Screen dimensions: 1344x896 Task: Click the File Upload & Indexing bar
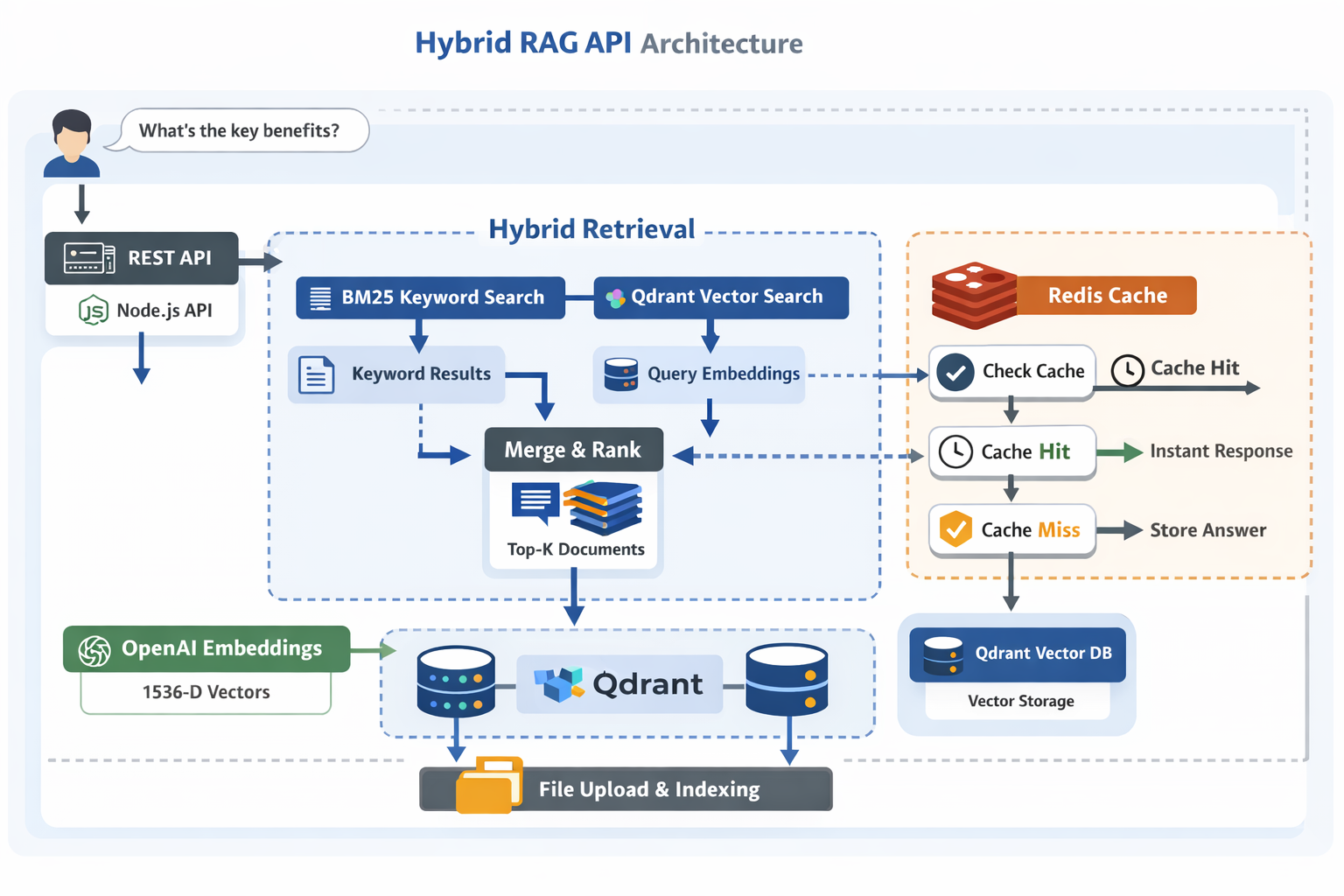(647, 789)
